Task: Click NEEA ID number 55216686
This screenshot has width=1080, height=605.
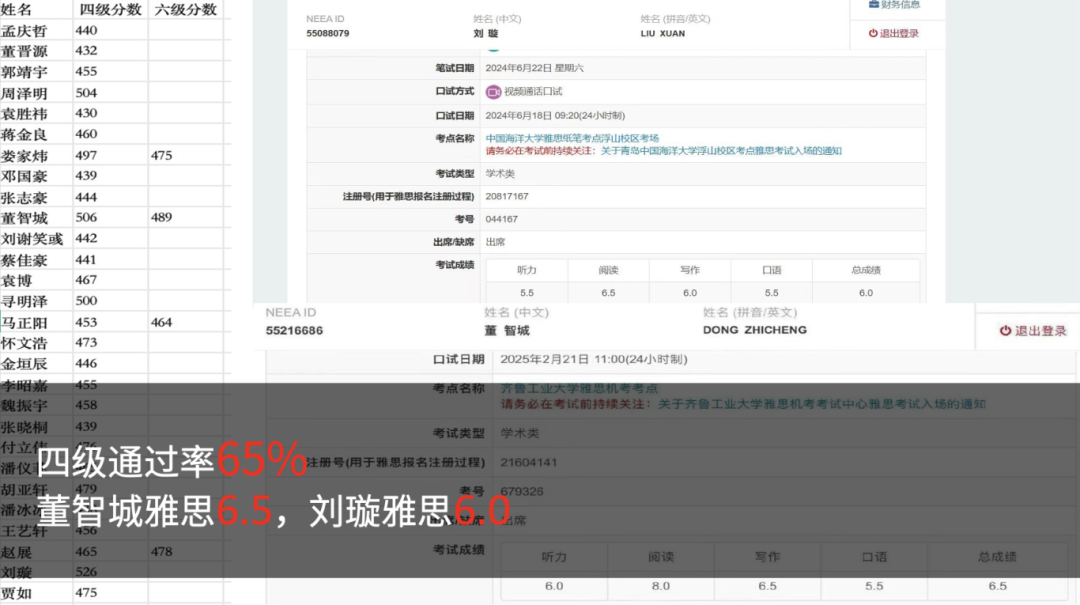Action: [294, 331]
